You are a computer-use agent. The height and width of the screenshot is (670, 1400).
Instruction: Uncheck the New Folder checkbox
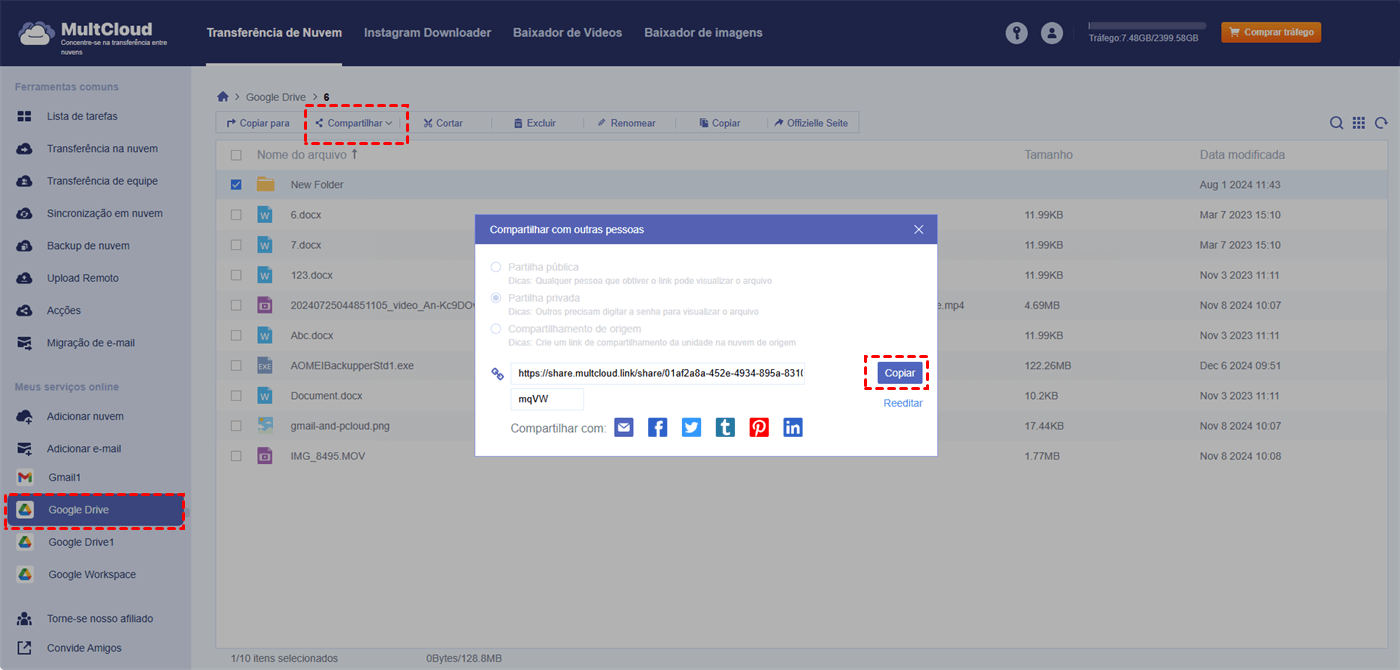coord(236,185)
